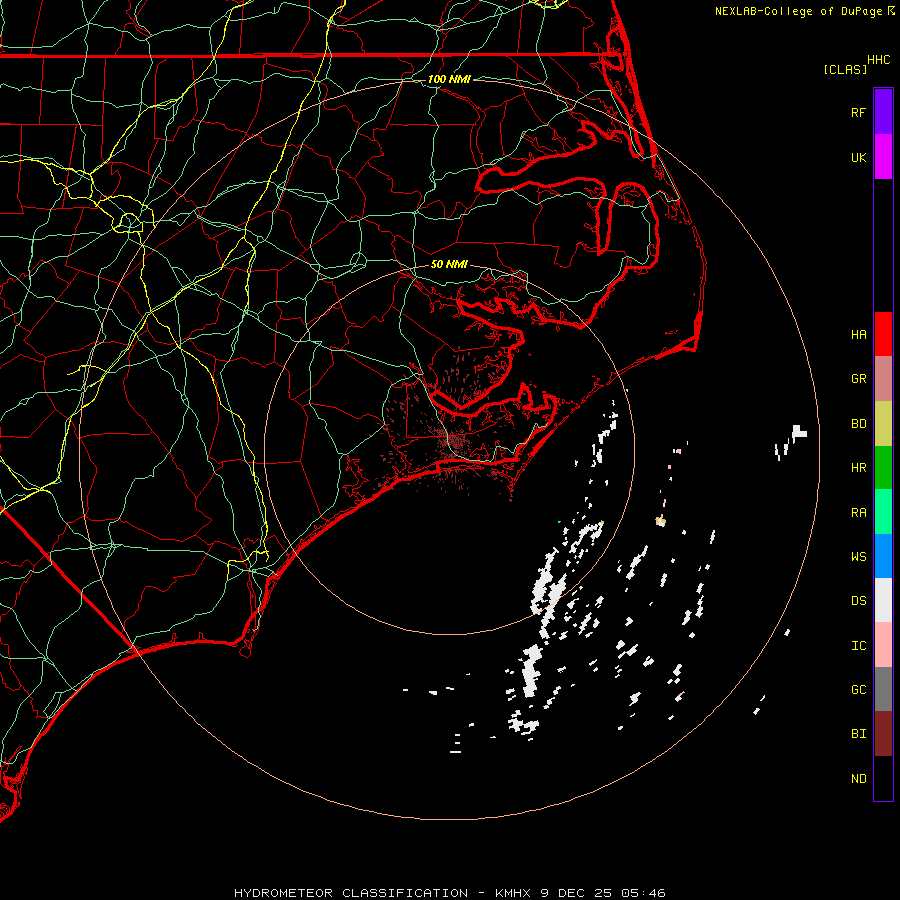Click the RF purple legend swatch
This screenshot has height=900, width=900.
click(883, 112)
